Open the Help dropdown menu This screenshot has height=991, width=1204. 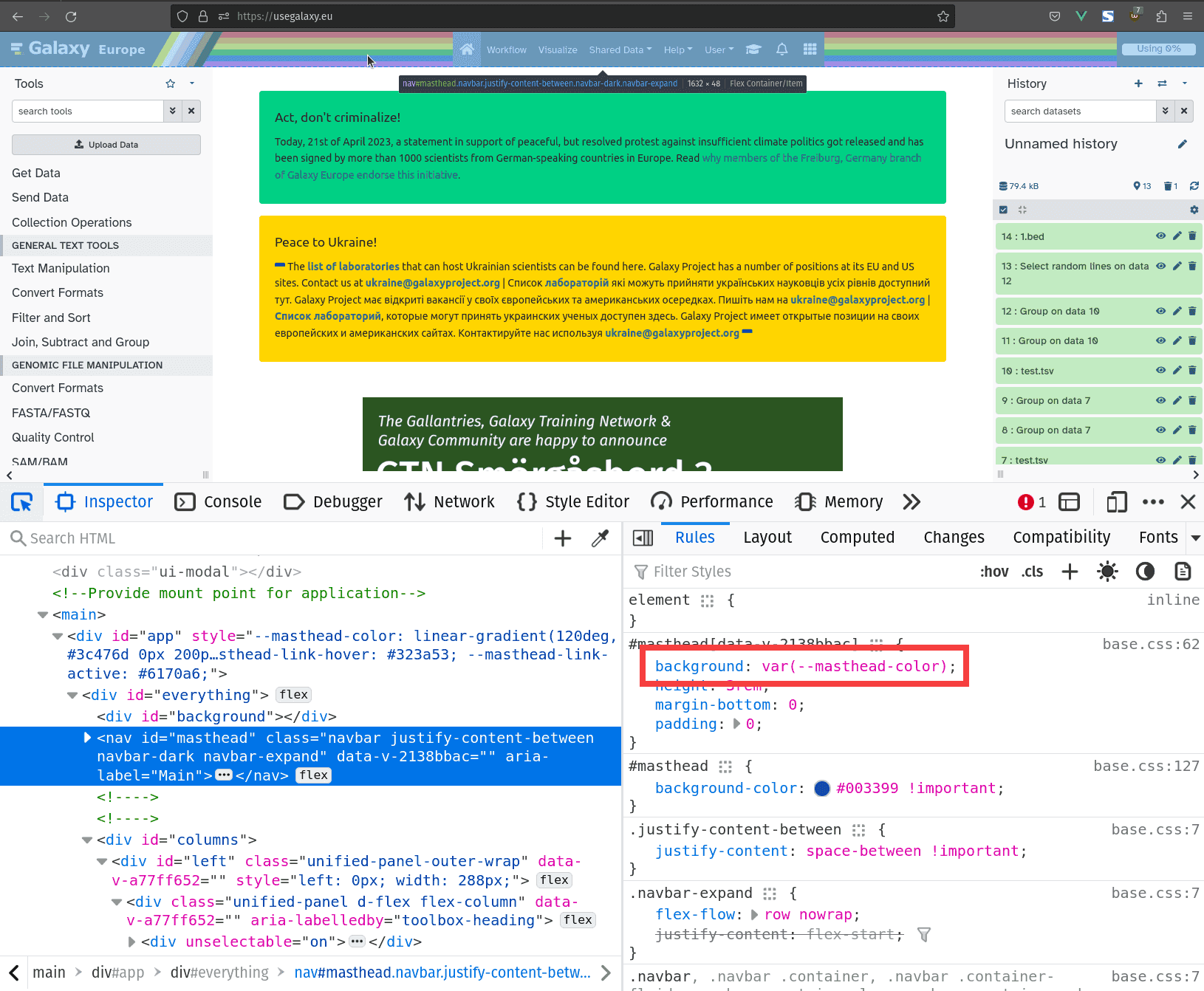678,49
